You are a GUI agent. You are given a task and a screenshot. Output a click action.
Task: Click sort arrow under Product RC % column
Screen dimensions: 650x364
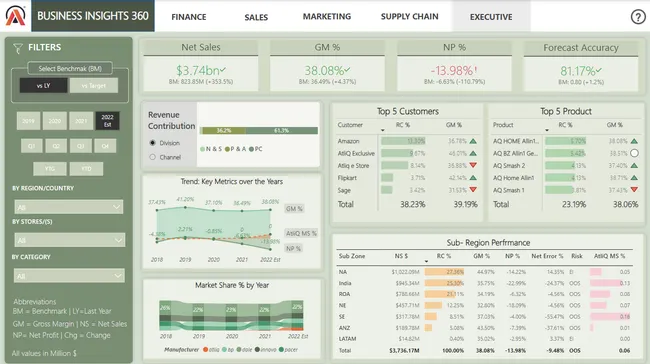(x=547, y=131)
